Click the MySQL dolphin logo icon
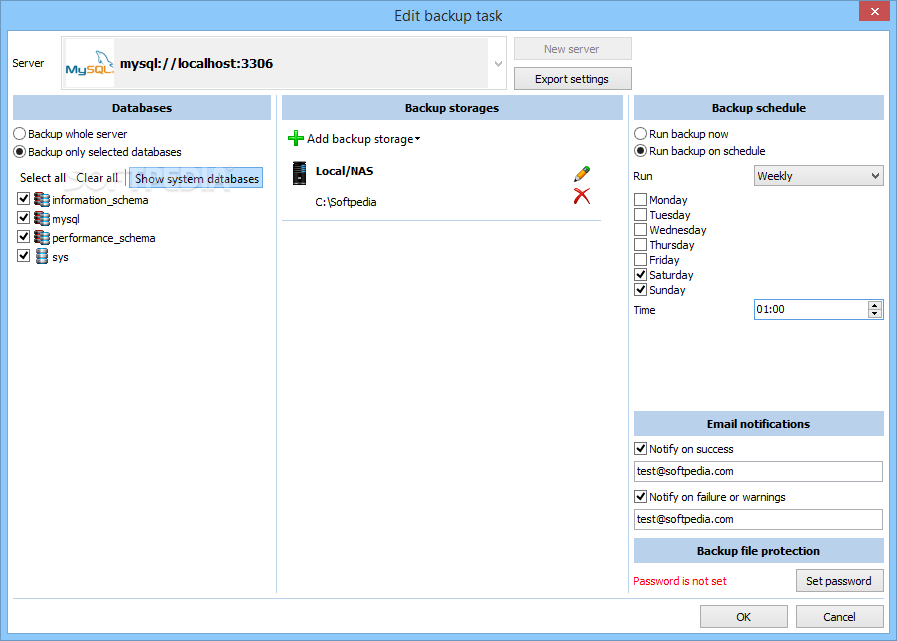Image resolution: width=897 pixels, height=641 pixels. coord(90,64)
